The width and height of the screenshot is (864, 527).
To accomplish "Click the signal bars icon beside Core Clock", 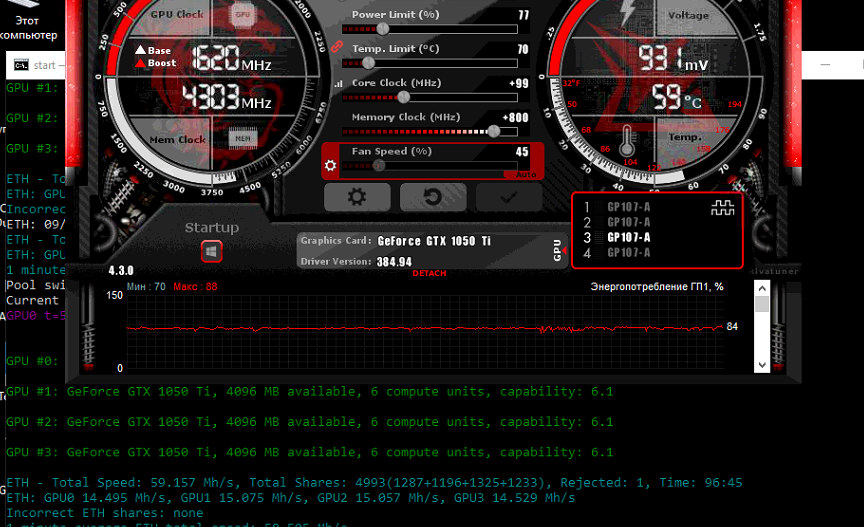I will (x=338, y=84).
